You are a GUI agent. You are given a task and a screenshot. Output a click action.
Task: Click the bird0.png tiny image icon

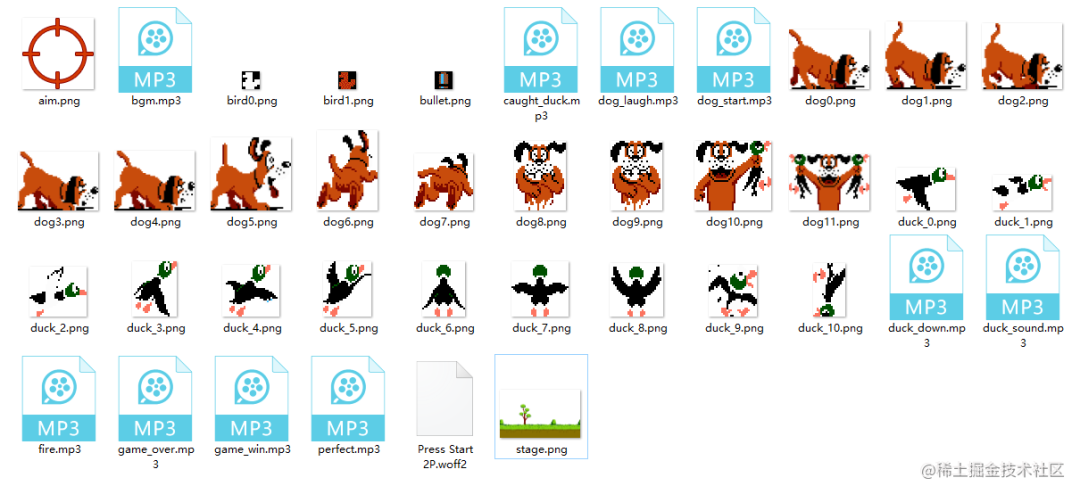pyautogui.click(x=251, y=79)
